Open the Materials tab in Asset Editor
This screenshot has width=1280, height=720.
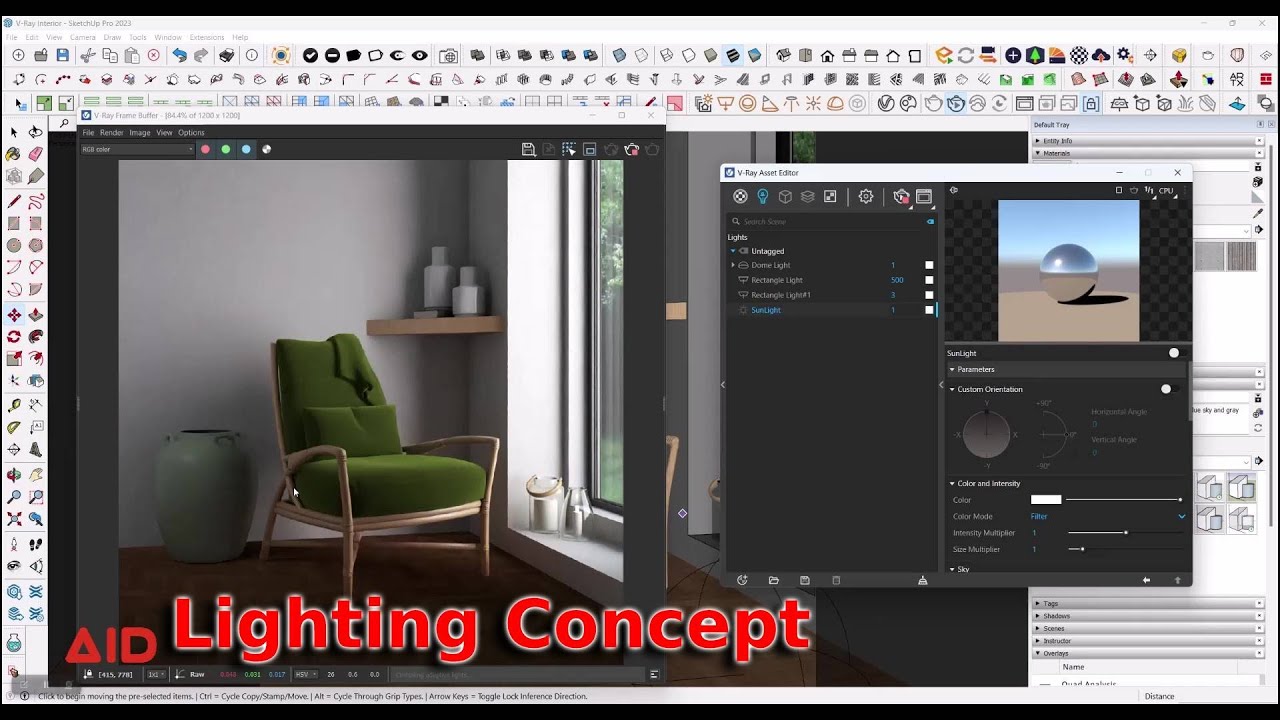click(740, 197)
